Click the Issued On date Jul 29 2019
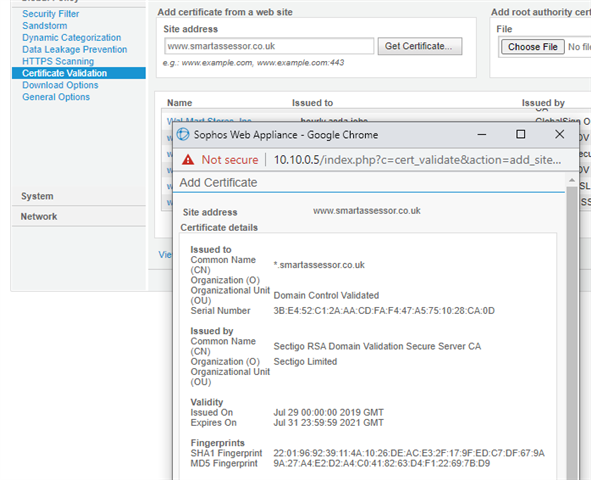 pos(328,413)
